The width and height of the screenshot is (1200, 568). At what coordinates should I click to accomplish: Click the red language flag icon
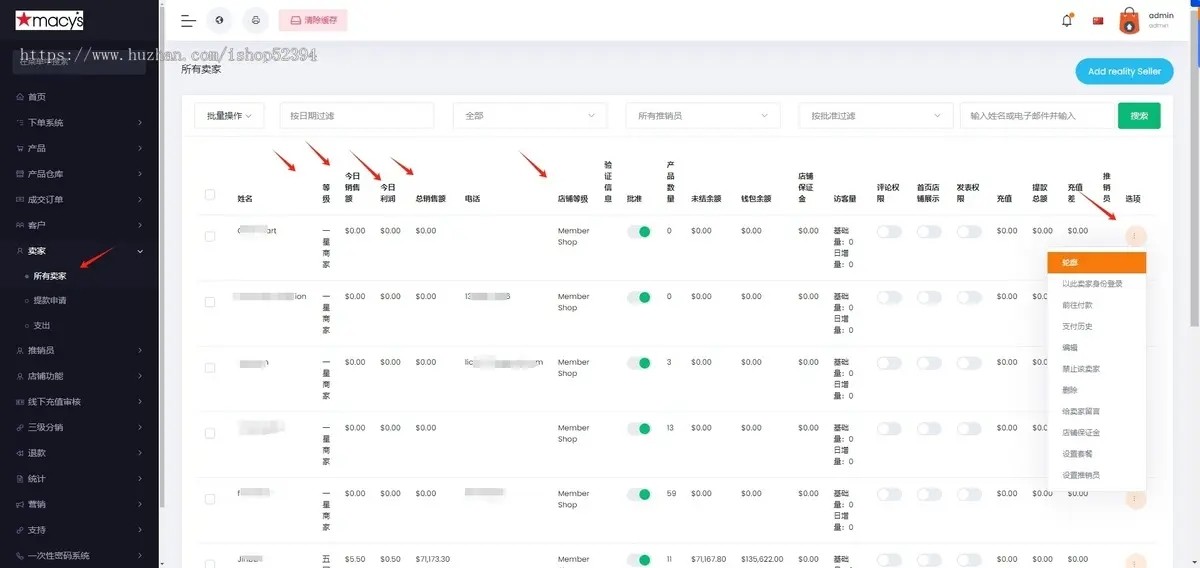[1098, 20]
